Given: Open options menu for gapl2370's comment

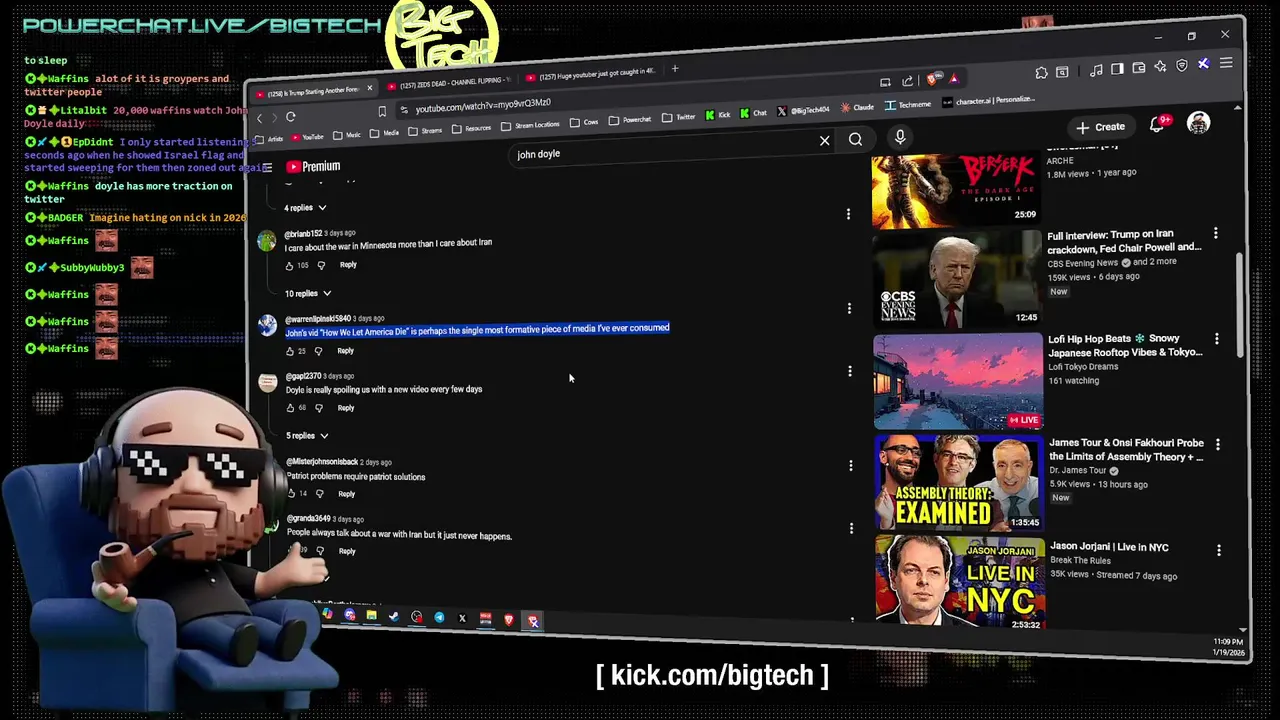Looking at the screenshot, I should 849,371.
